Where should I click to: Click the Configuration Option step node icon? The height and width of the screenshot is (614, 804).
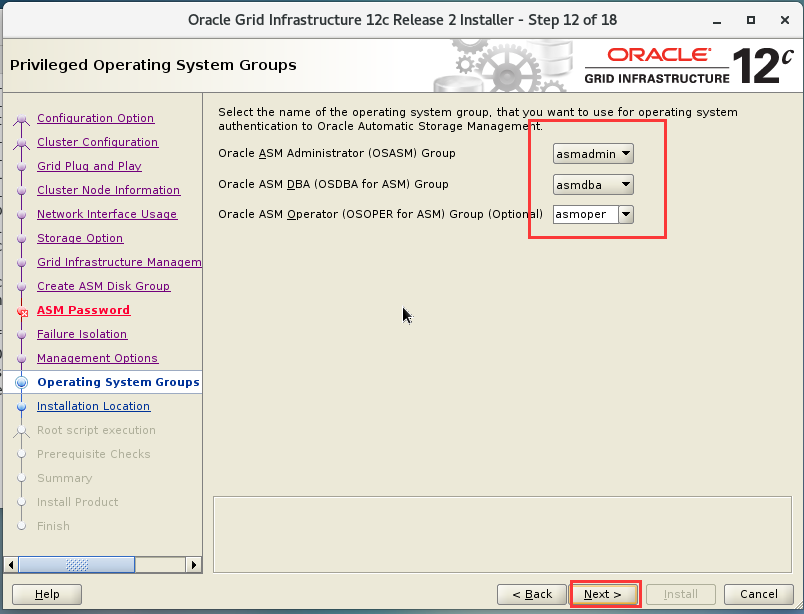click(x=22, y=119)
